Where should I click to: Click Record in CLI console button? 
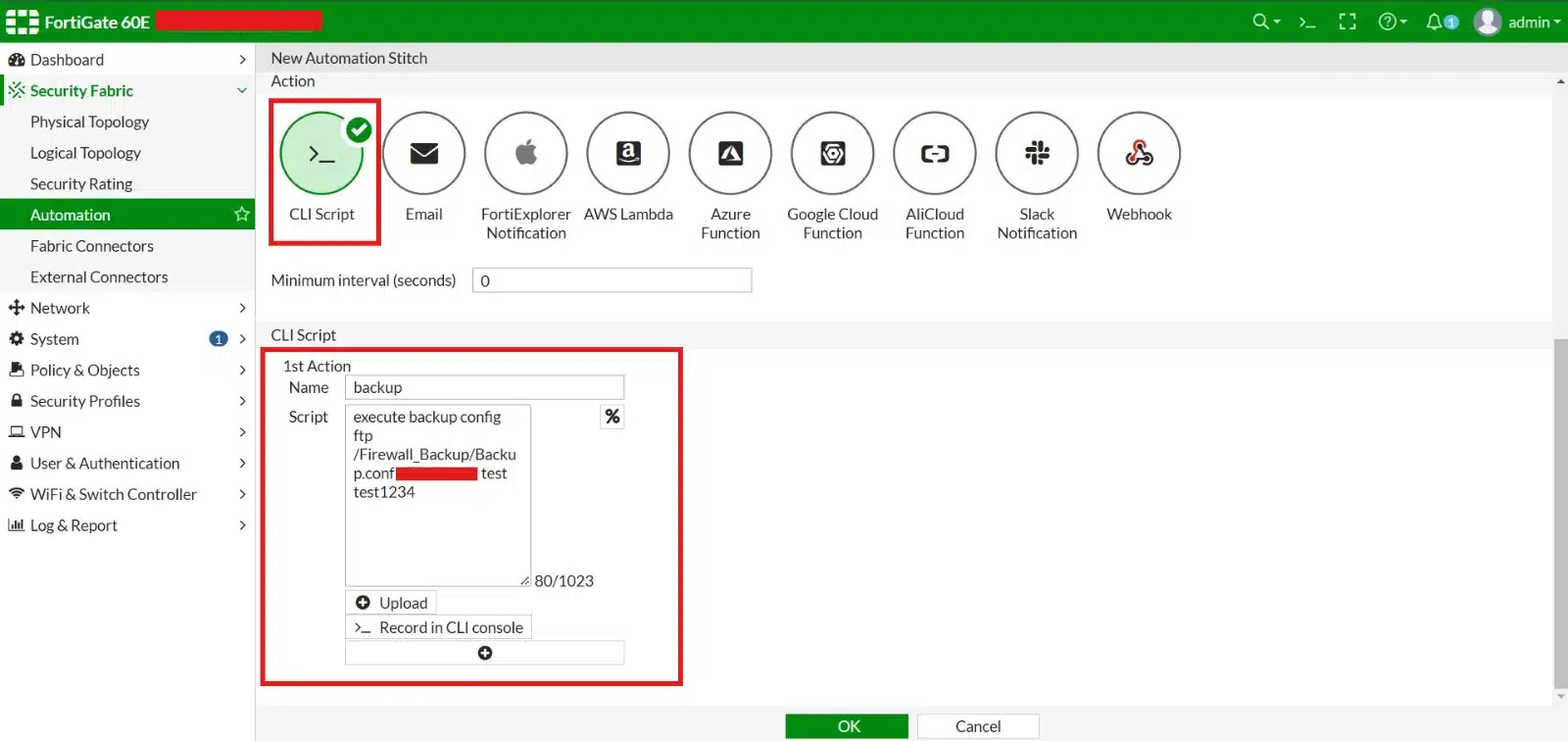[438, 627]
